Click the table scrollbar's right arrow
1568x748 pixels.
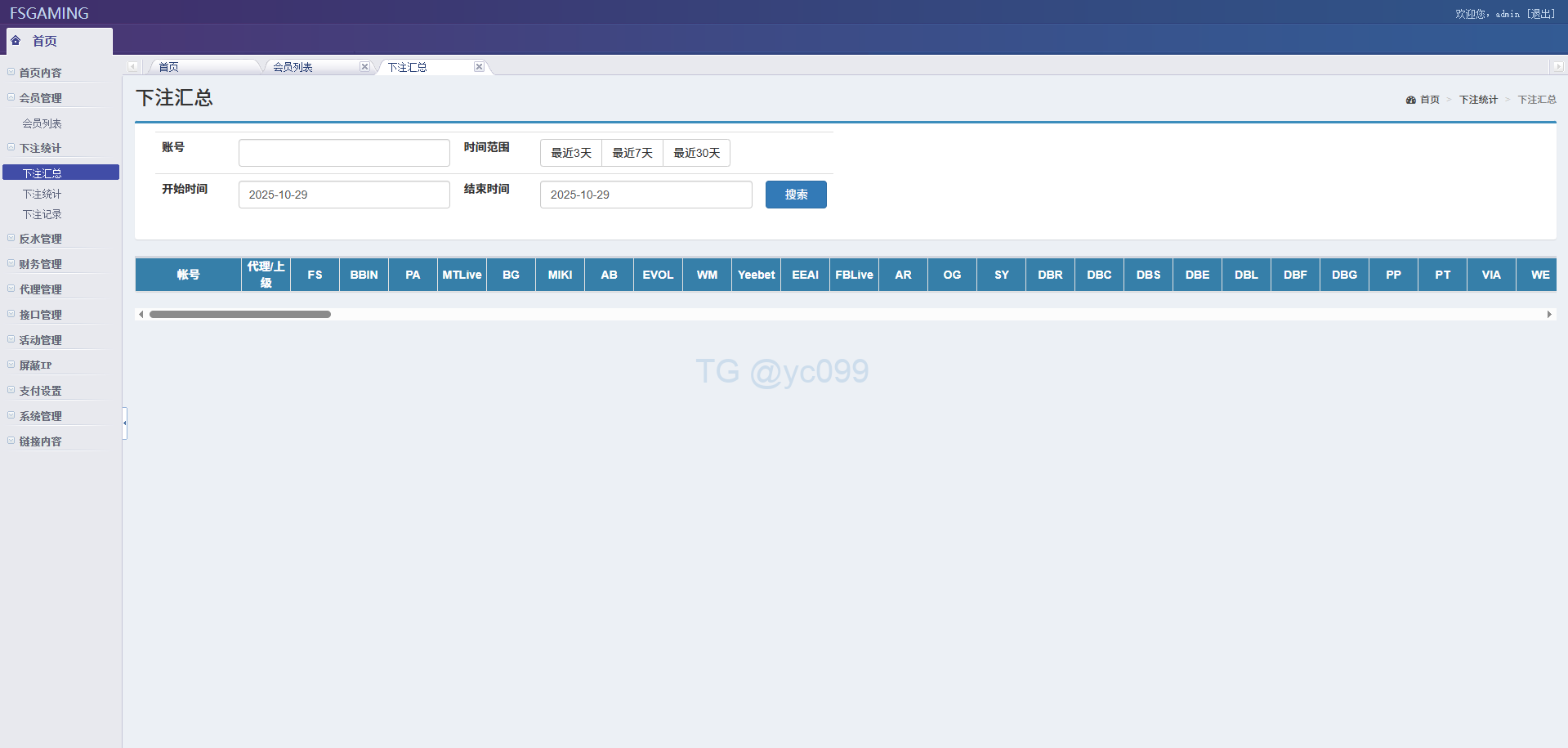tap(1549, 314)
